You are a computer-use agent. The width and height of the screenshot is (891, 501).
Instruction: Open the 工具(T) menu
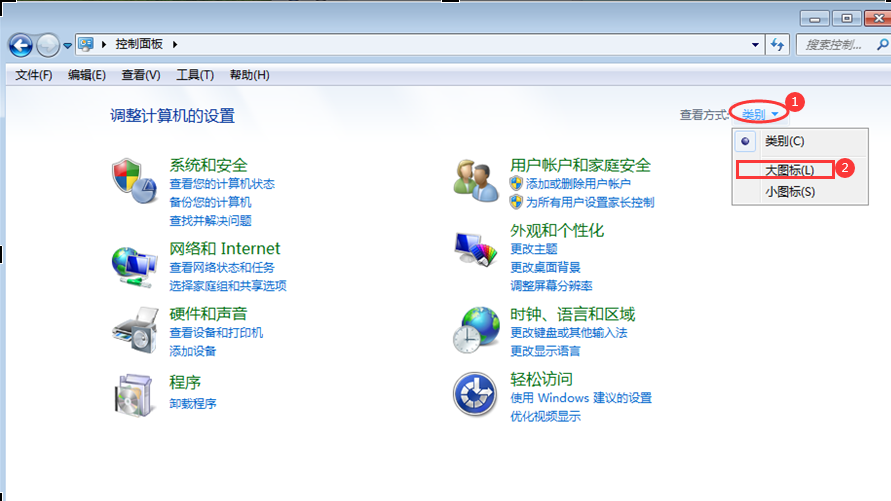click(x=194, y=75)
